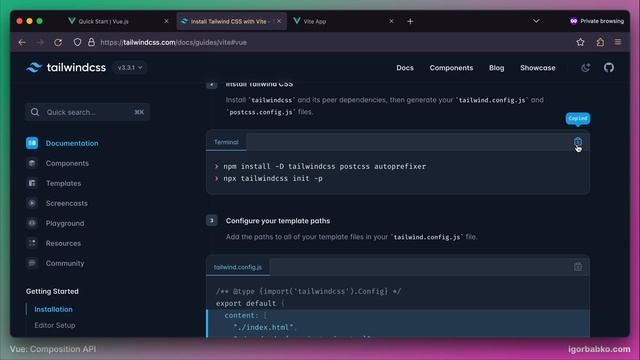Screen dimensions: 640x360
Task: Open the Resources sidebar link
Action: tap(63, 243)
